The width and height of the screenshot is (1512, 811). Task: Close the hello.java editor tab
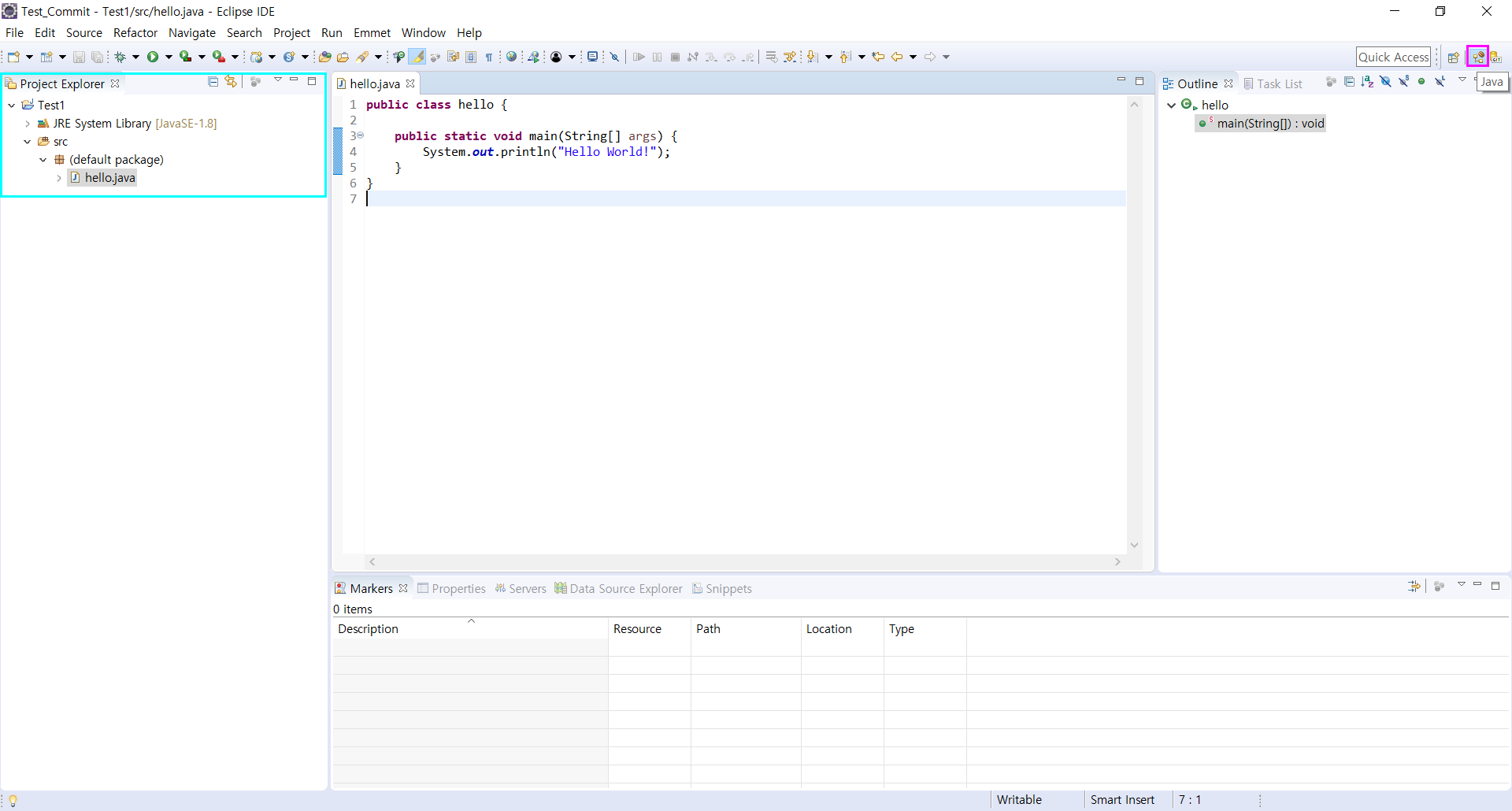pos(410,83)
